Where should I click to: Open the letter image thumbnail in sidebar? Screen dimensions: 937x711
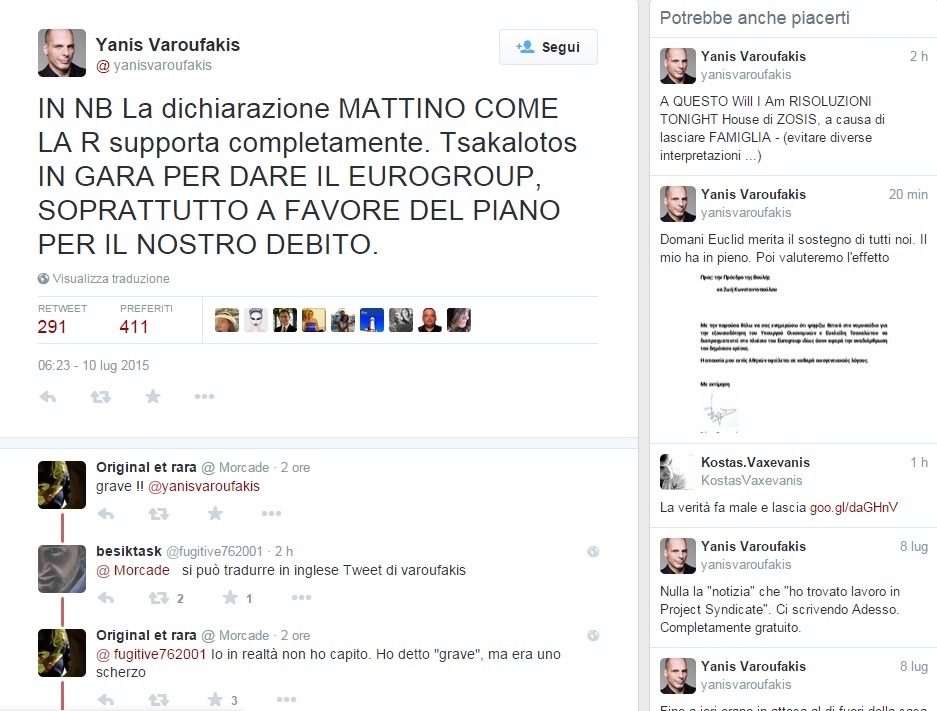(x=794, y=352)
